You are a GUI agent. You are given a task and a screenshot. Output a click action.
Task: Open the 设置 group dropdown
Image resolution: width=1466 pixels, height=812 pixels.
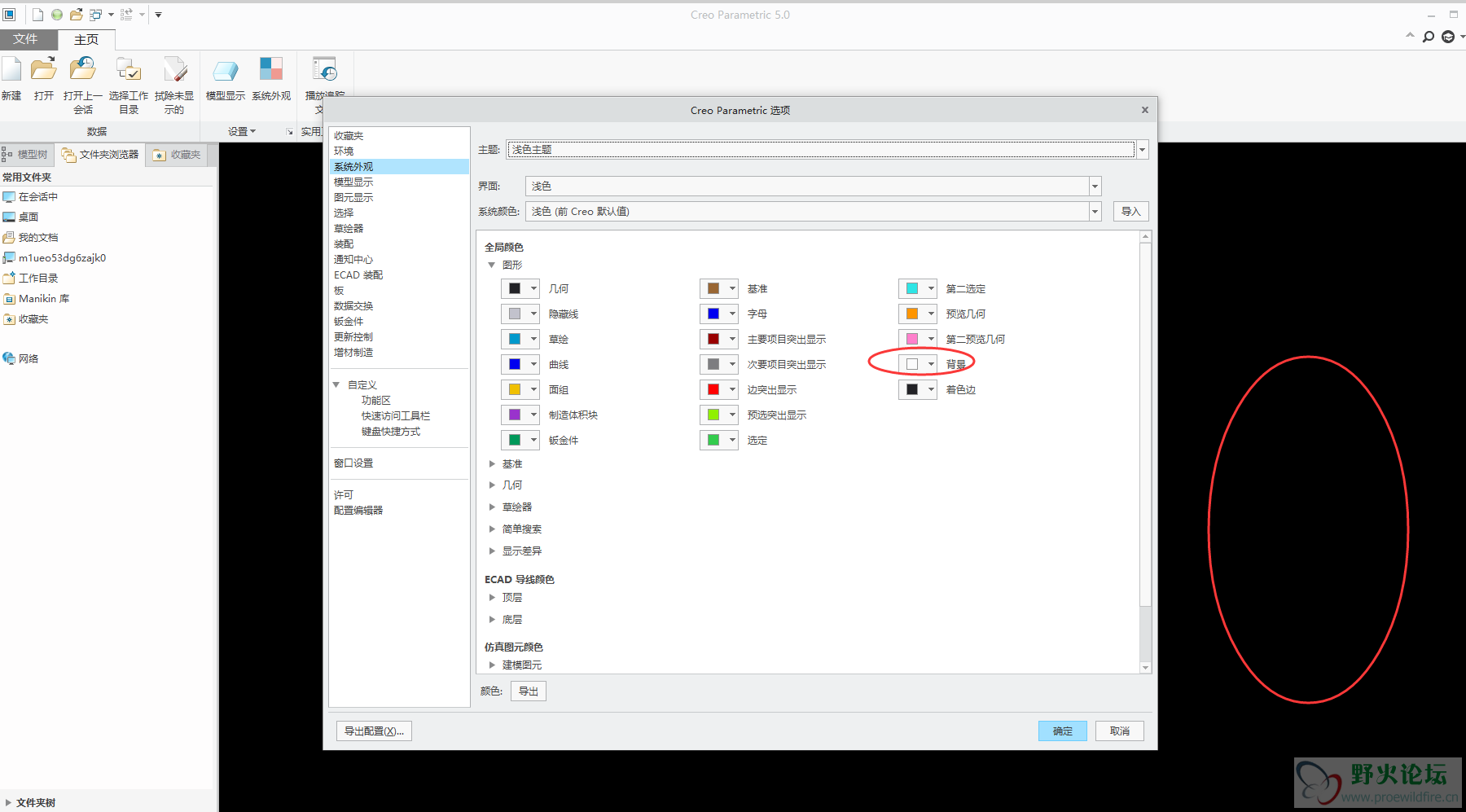tap(242, 131)
